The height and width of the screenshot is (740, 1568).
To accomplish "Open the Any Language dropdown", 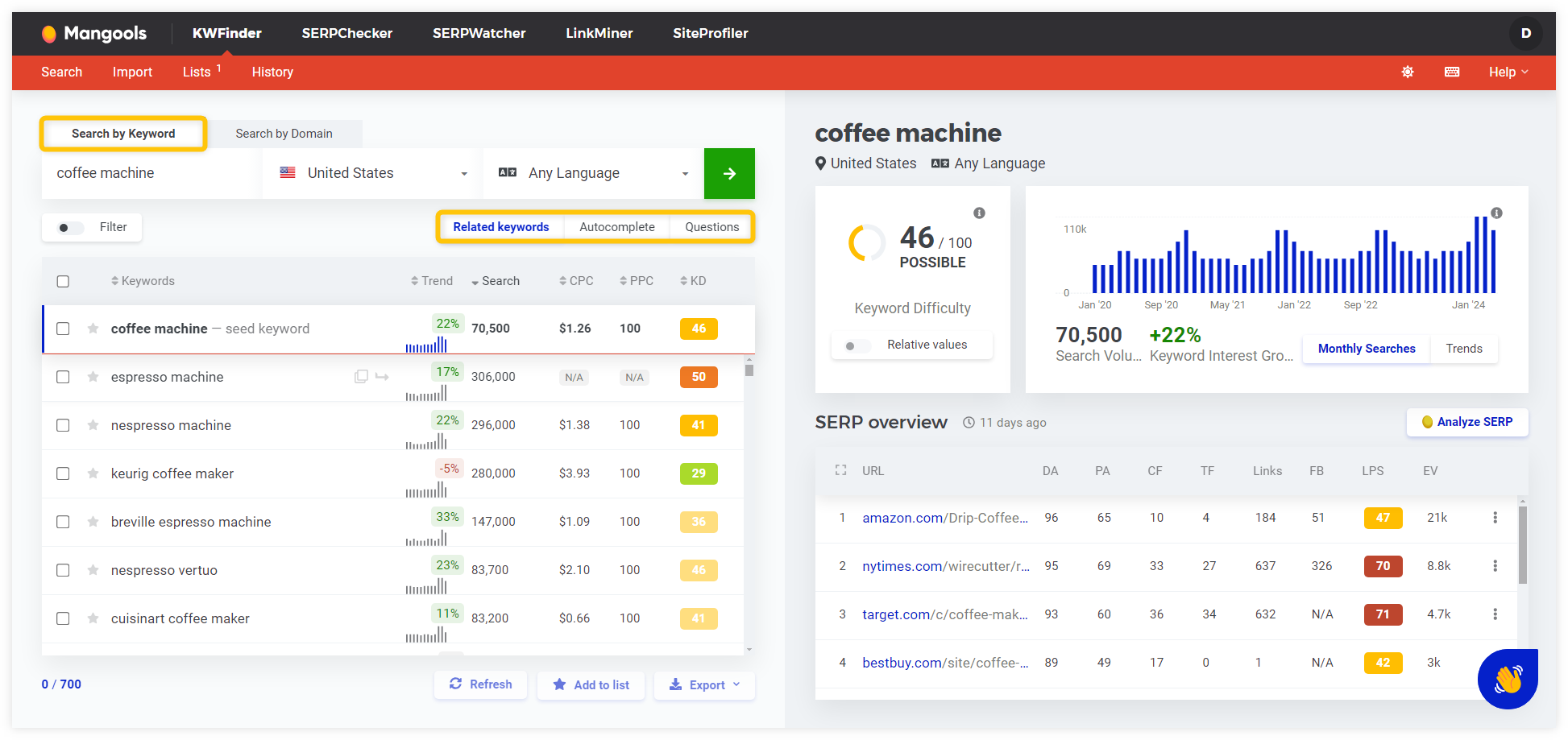I will tap(594, 173).
